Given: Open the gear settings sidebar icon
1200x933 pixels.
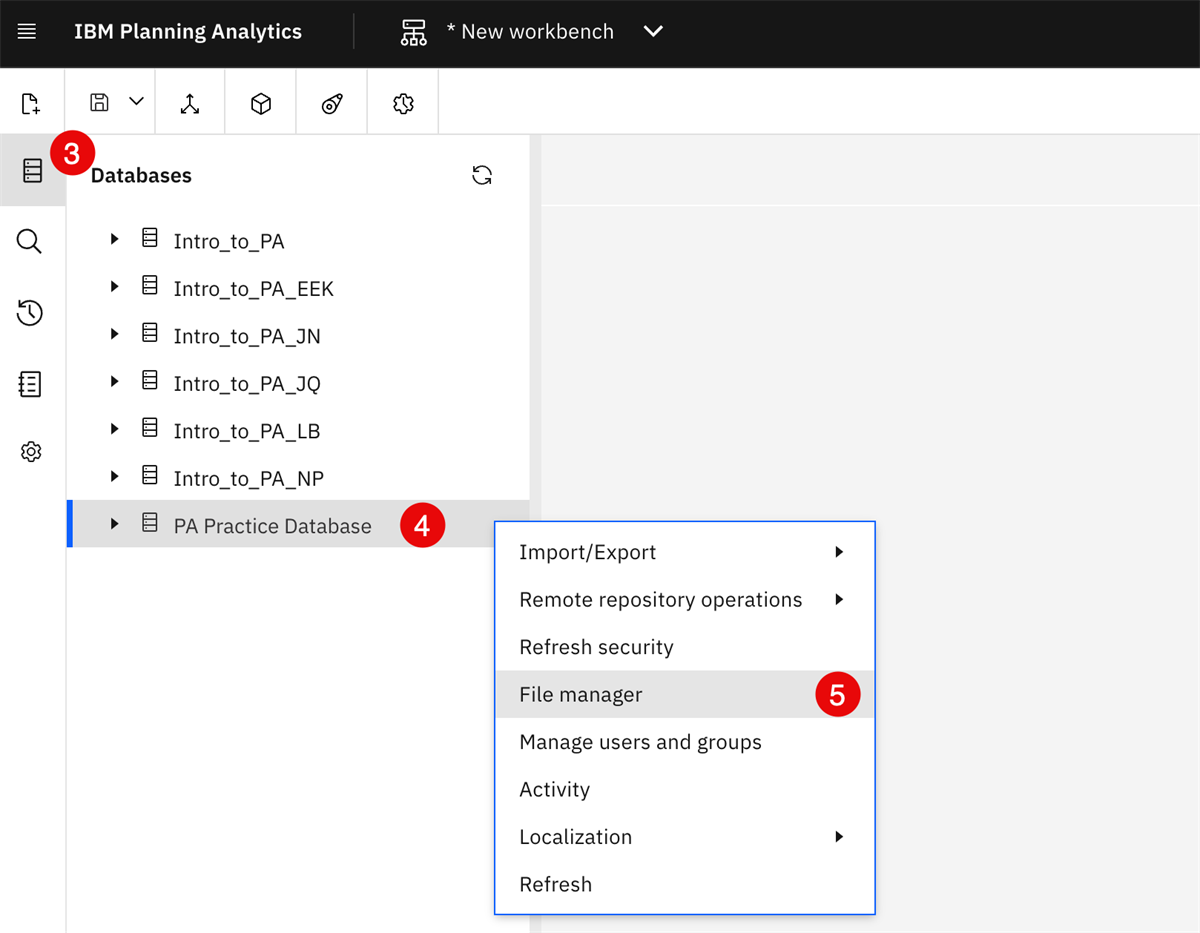Looking at the screenshot, I should coord(31,452).
